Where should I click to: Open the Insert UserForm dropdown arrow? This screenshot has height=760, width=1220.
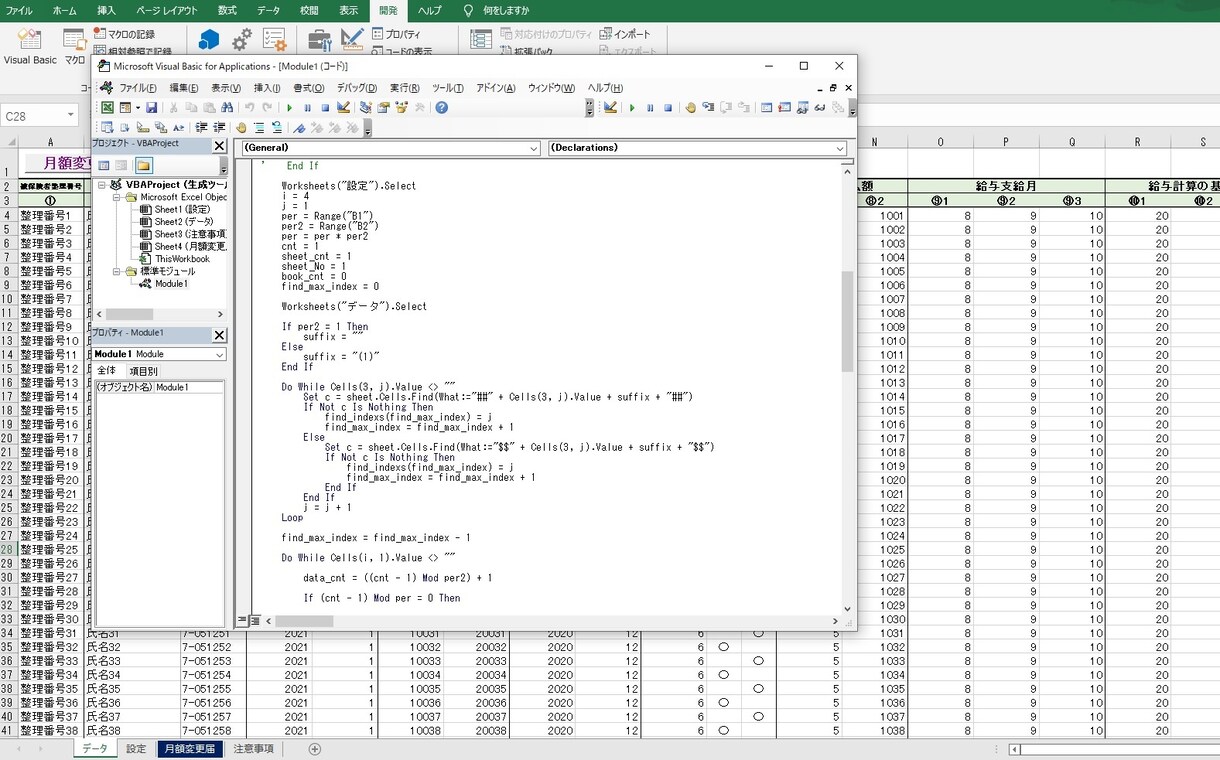pos(138,108)
